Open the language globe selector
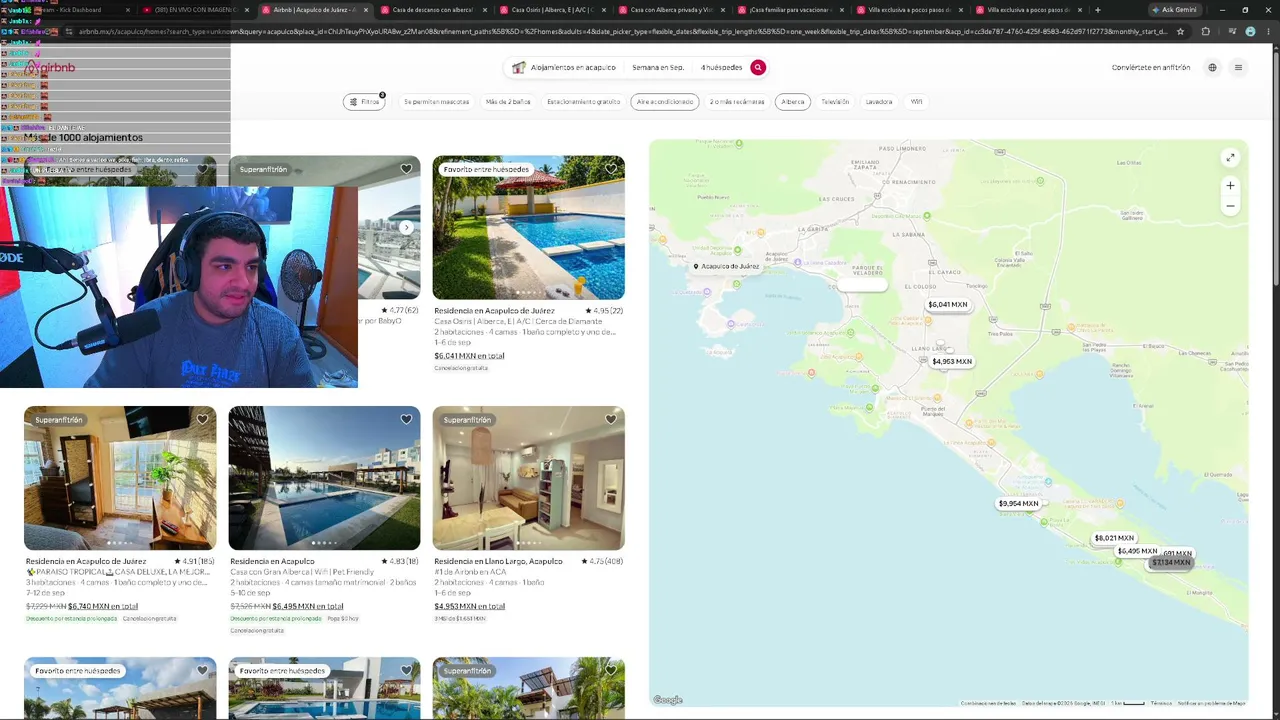This screenshot has height=720, width=1280. pyautogui.click(x=1212, y=68)
